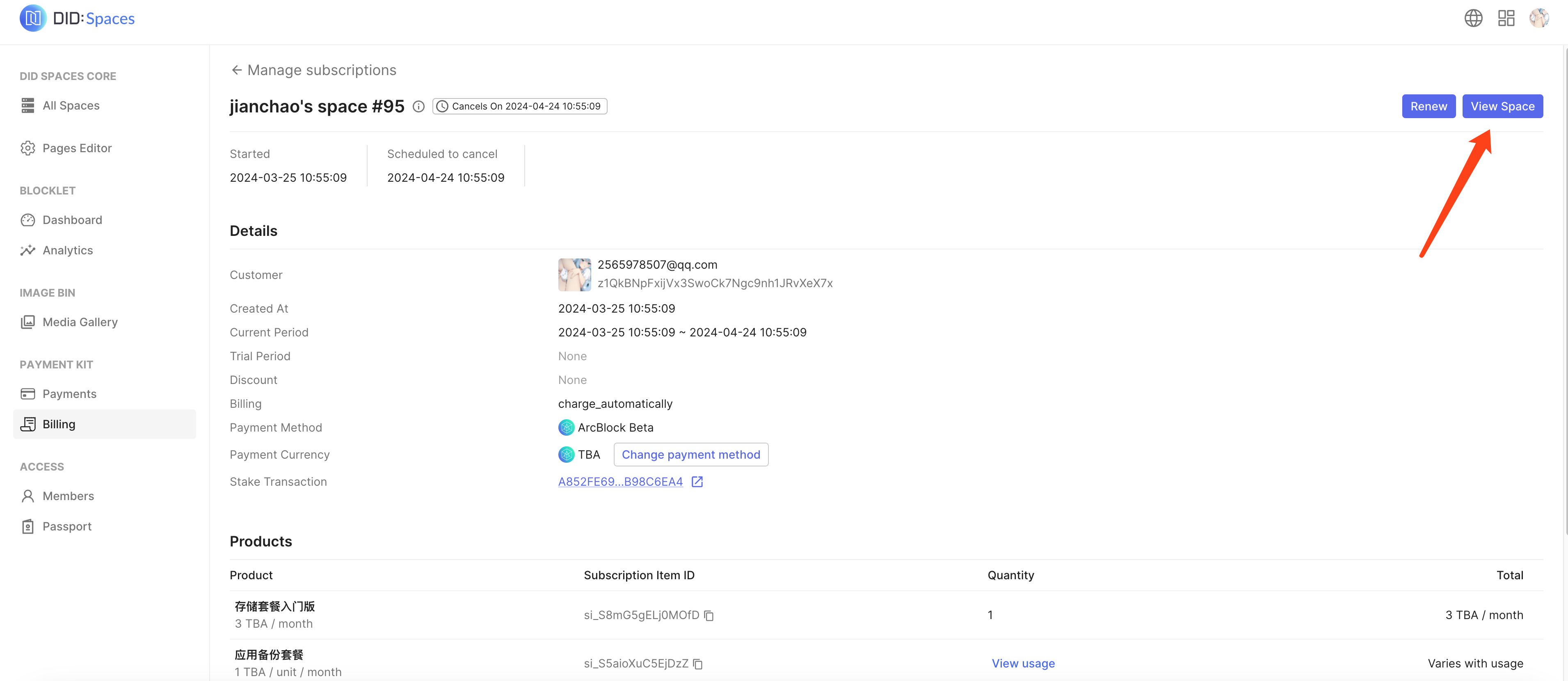Screen dimensions: 1568x681
Task: Click the info icon next to space title
Action: pyautogui.click(x=418, y=107)
